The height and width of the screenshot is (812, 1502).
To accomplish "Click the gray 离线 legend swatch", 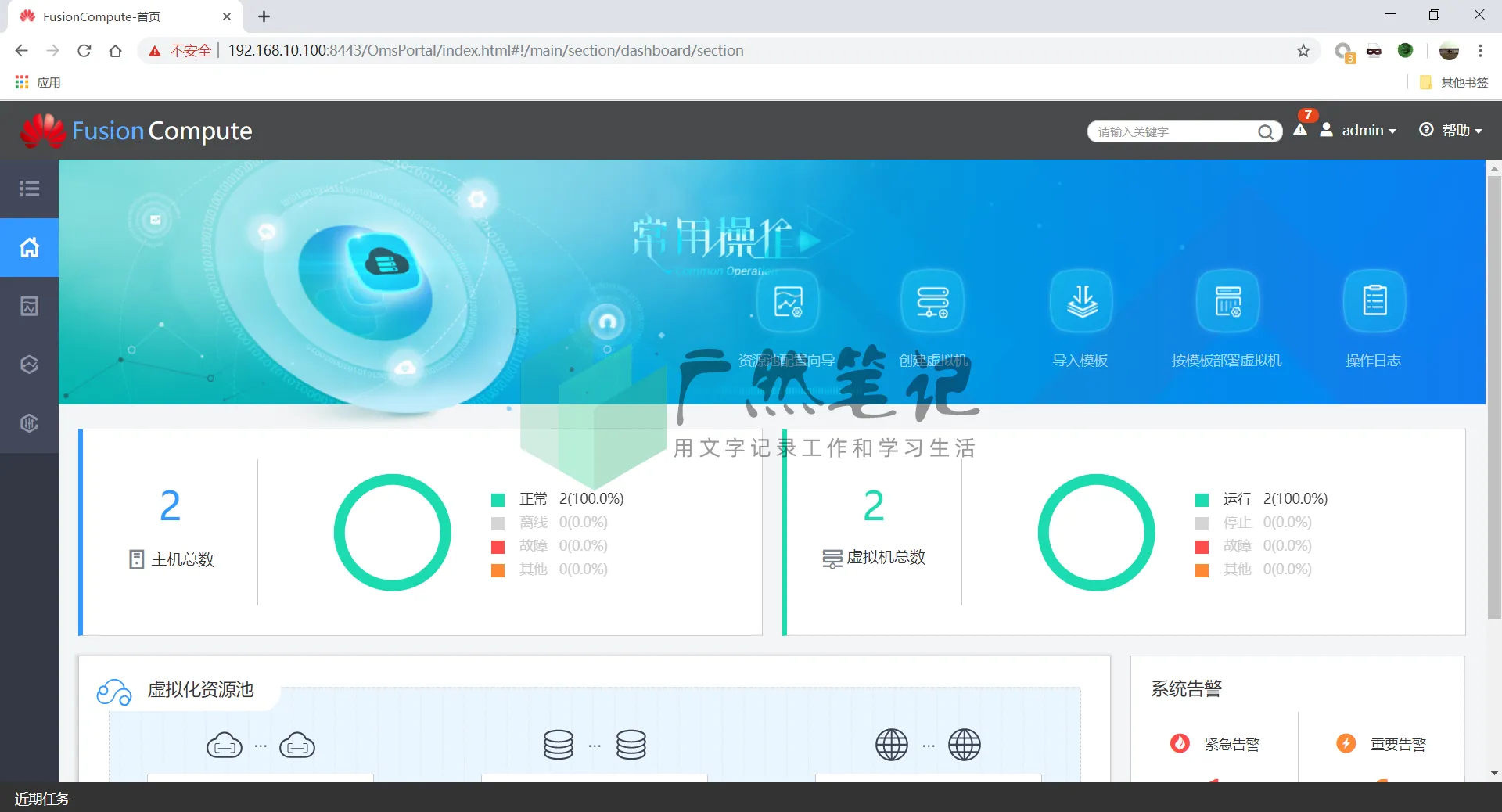I will tap(498, 523).
